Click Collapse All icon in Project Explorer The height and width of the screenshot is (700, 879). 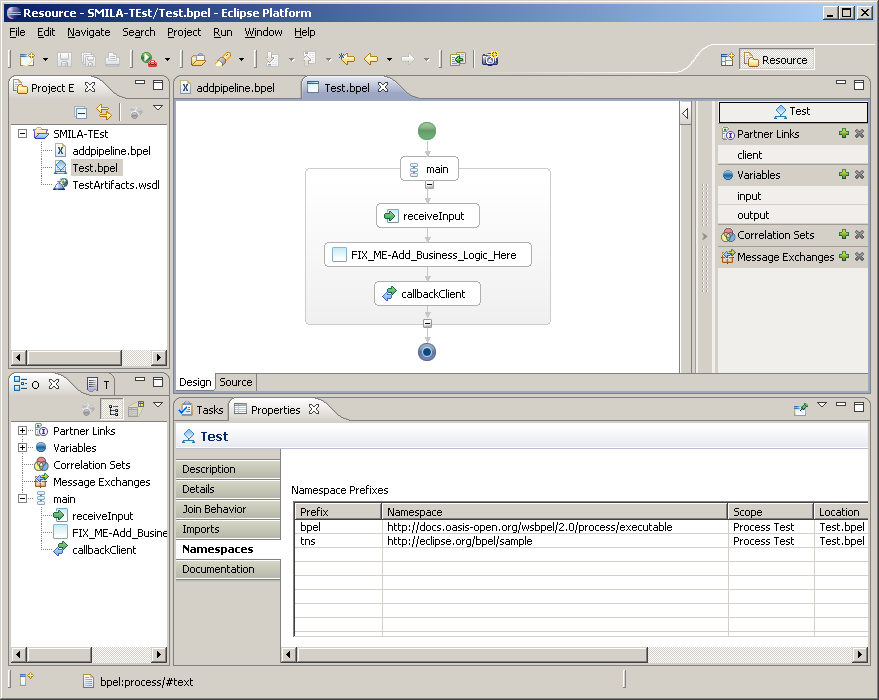[x=81, y=112]
